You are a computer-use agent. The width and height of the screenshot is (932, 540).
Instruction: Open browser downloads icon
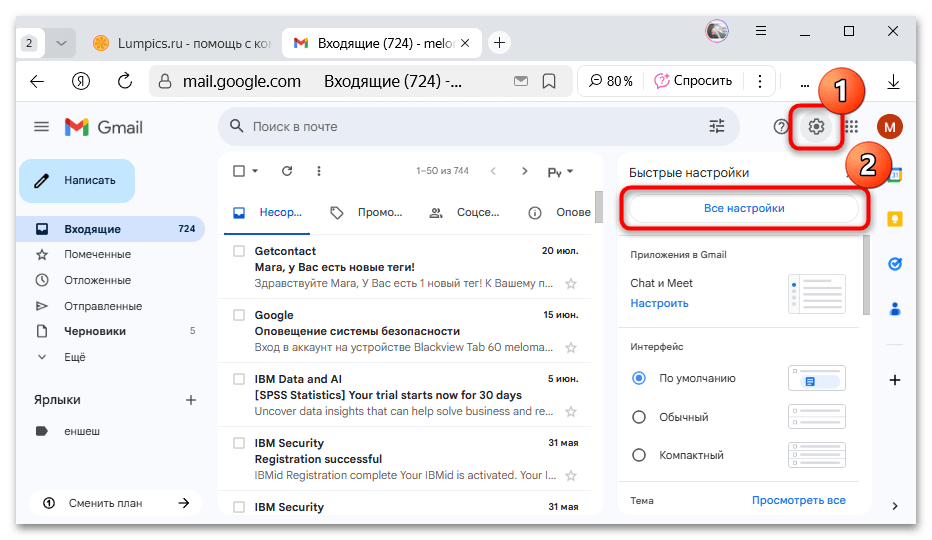893,81
